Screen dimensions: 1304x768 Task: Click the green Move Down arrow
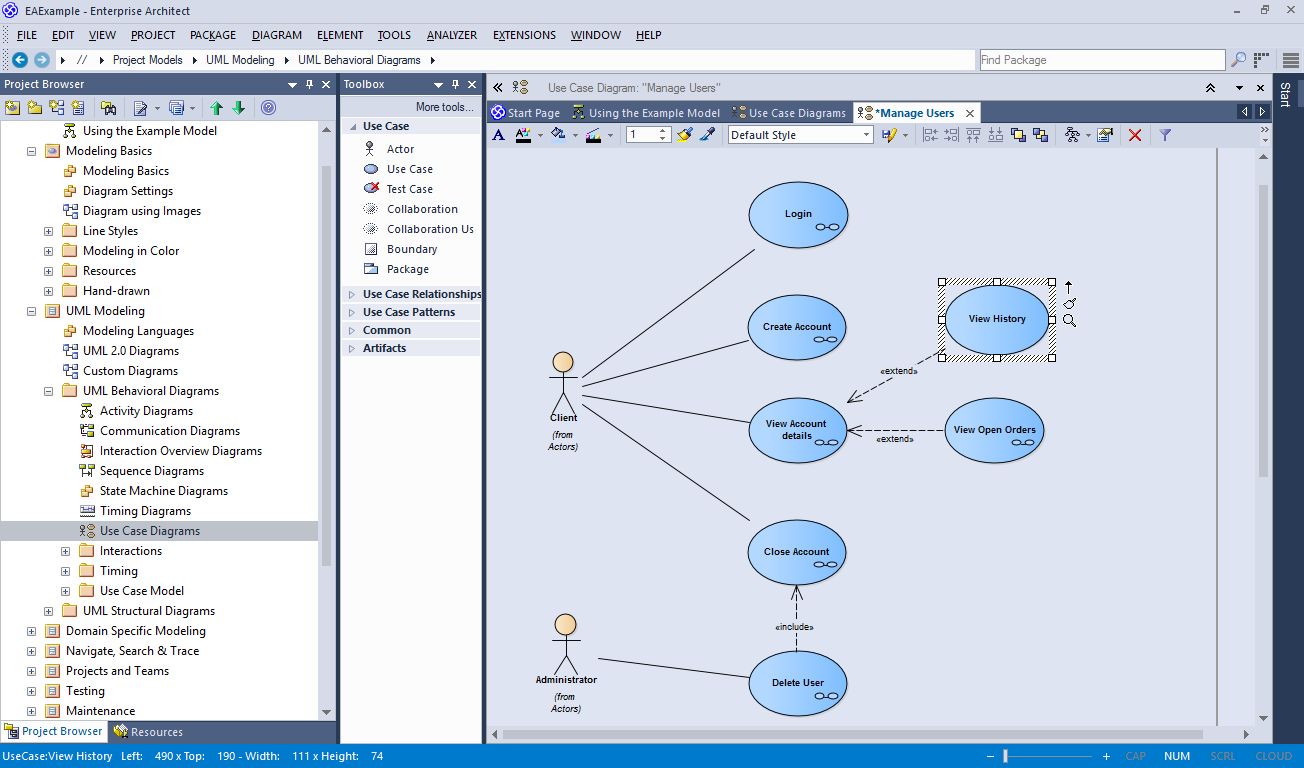click(x=238, y=107)
